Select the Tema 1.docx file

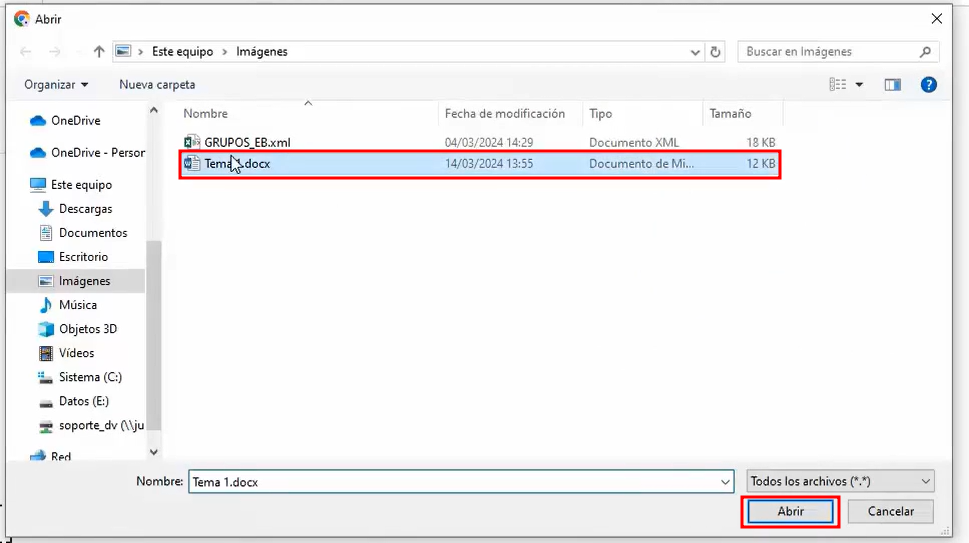pyautogui.click(x=237, y=164)
